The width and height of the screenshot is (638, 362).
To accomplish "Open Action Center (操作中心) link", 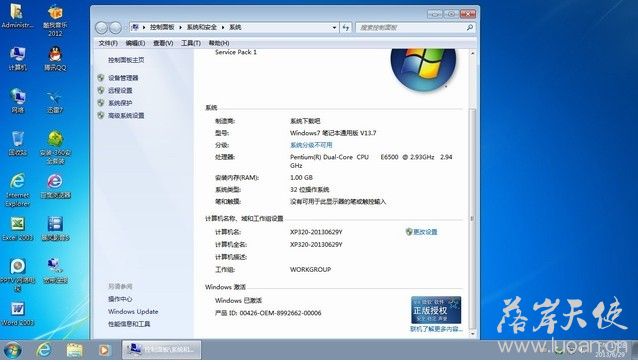I will pyautogui.click(x=120, y=299).
